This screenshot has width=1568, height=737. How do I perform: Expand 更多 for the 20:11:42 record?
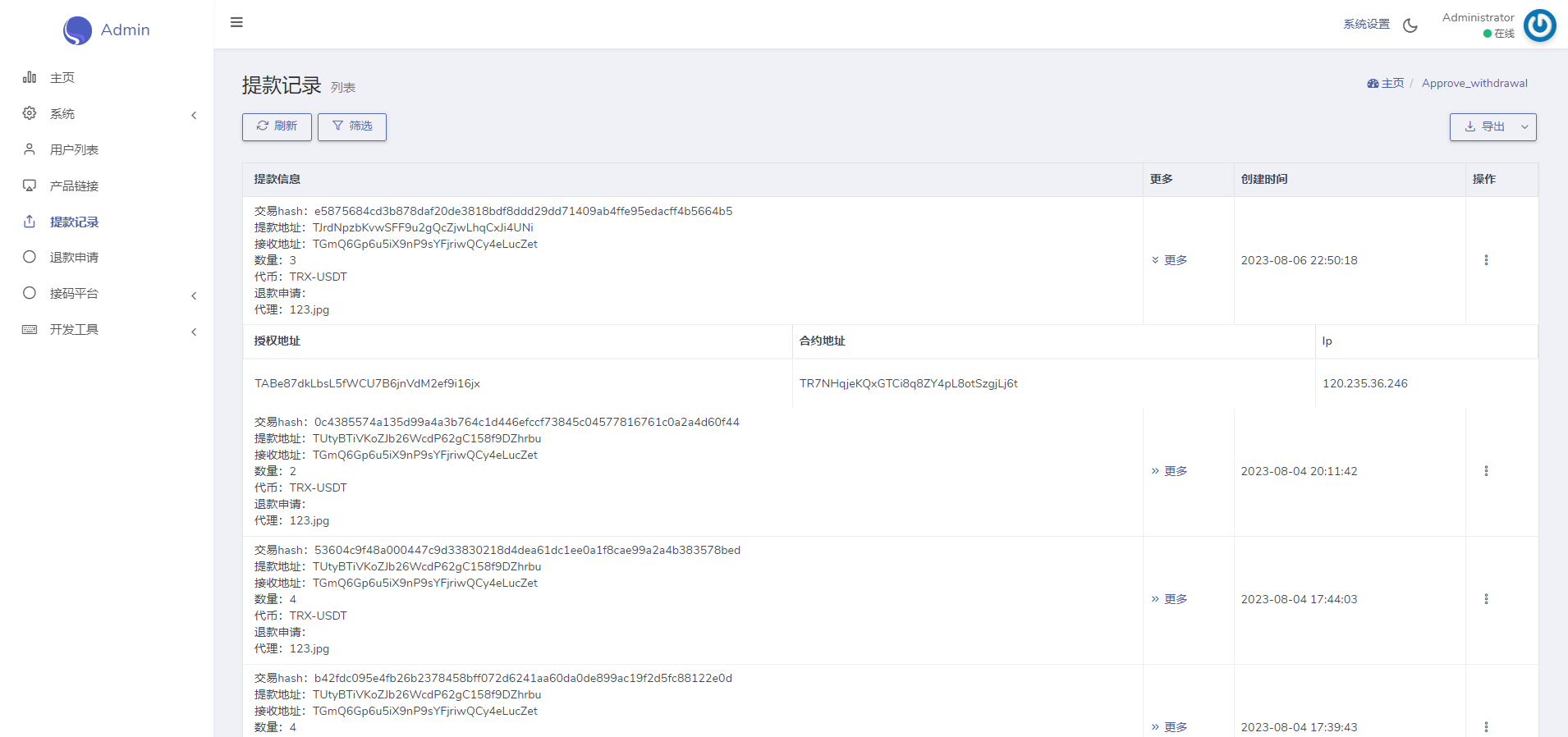(1170, 471)
